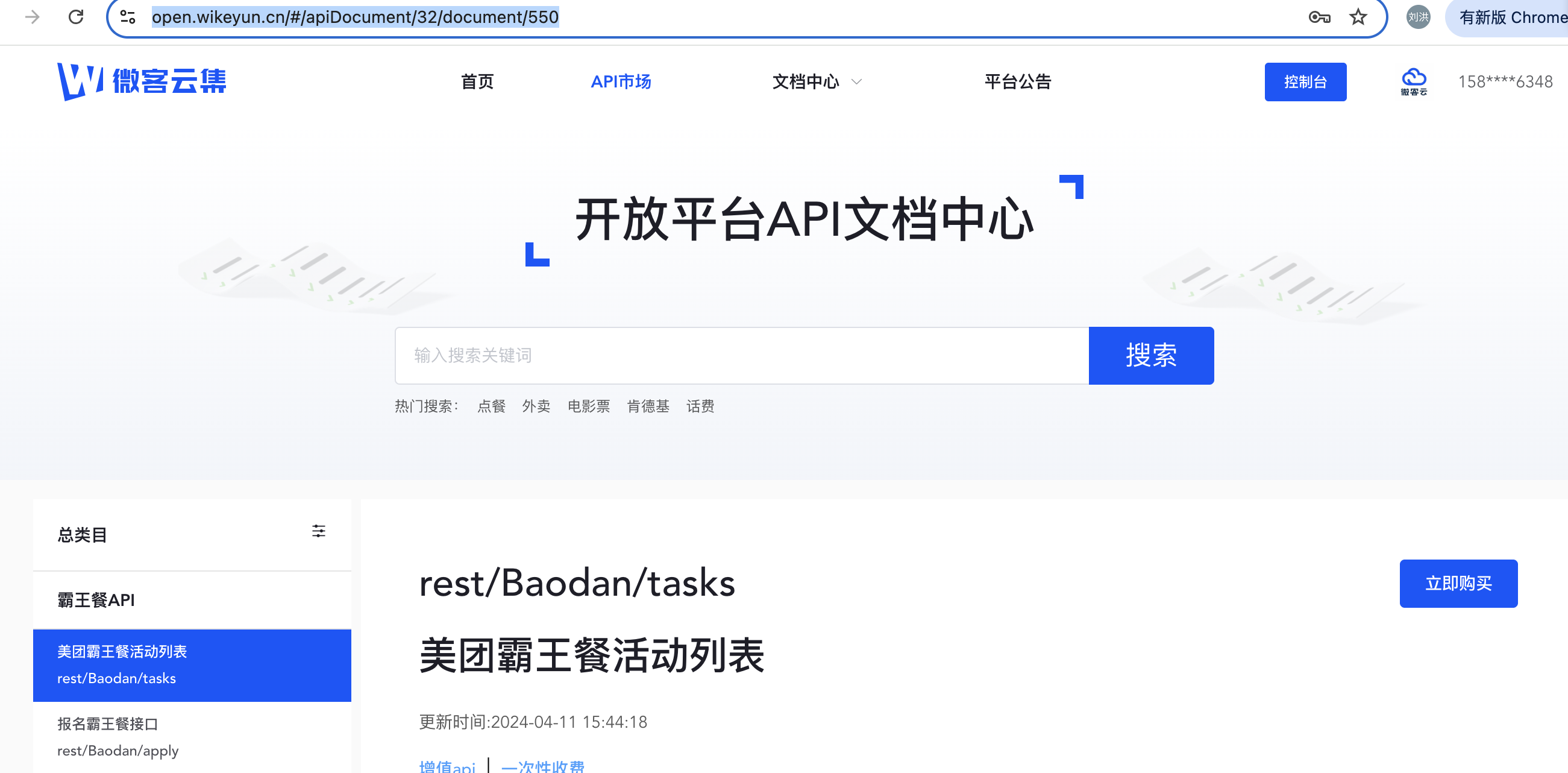The image size is (1568, 773).
Task: Click the 外卖 hot search link
Action: (536, 406)
